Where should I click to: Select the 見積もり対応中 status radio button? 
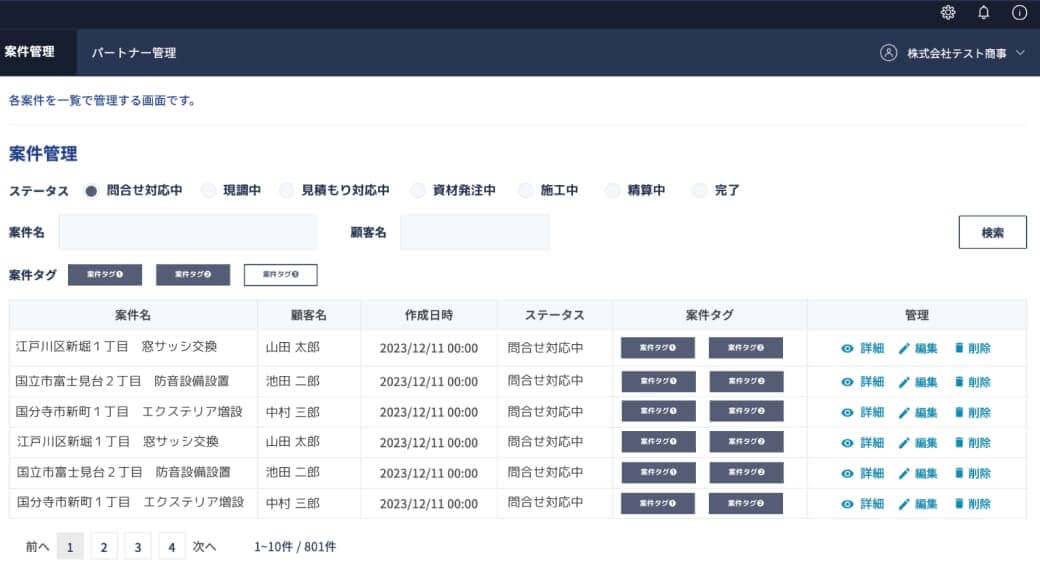pos(287,191)
